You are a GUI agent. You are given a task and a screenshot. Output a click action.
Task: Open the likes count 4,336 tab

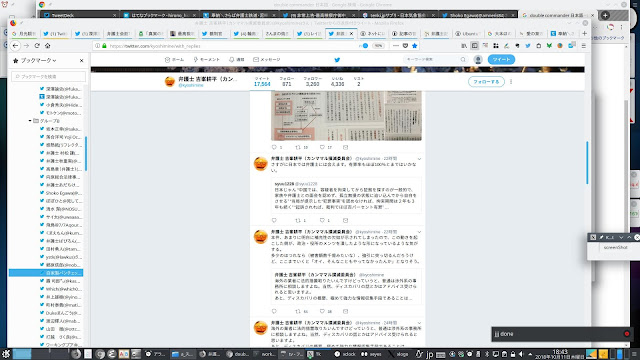(x=337, y=82)
